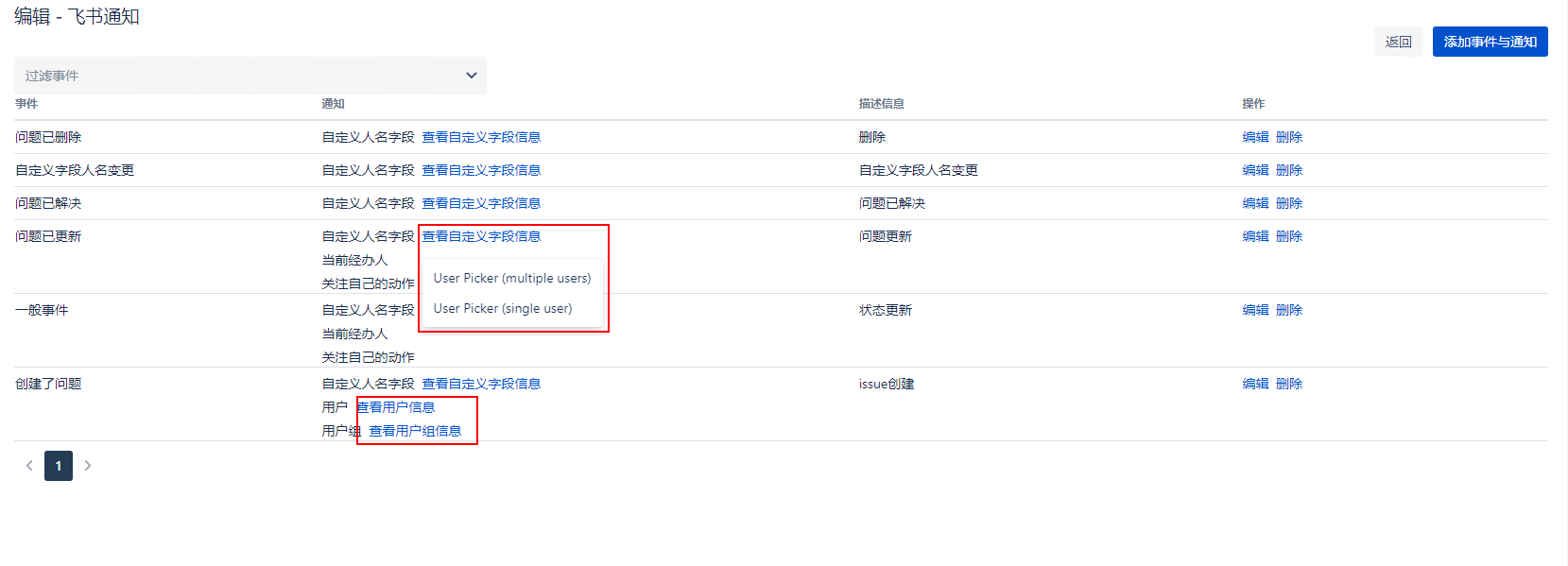Edit the 自定义字段人名变更 event row

(1255, 170)
